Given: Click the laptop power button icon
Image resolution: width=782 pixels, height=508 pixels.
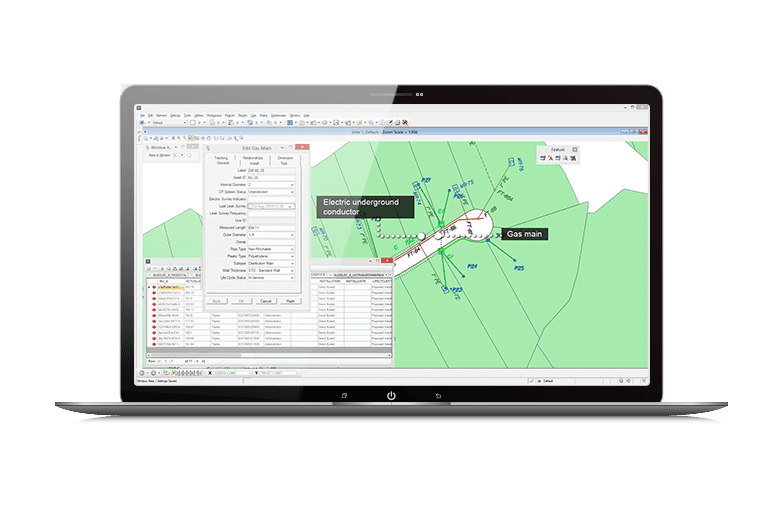Looking at the screenshot, I should point(391,395).
